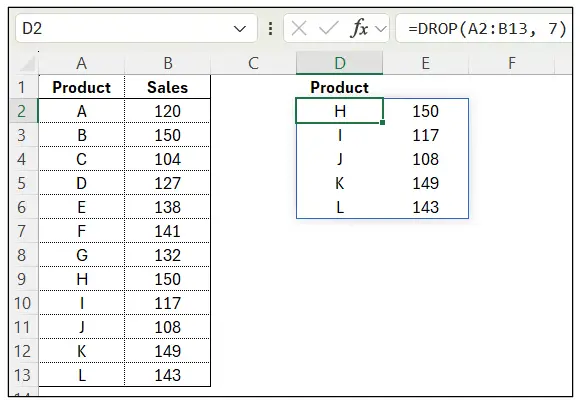Click cell D4 containing J
This screenshot has height=401, width=580.
pyautogui.click(x=340, y=159)
